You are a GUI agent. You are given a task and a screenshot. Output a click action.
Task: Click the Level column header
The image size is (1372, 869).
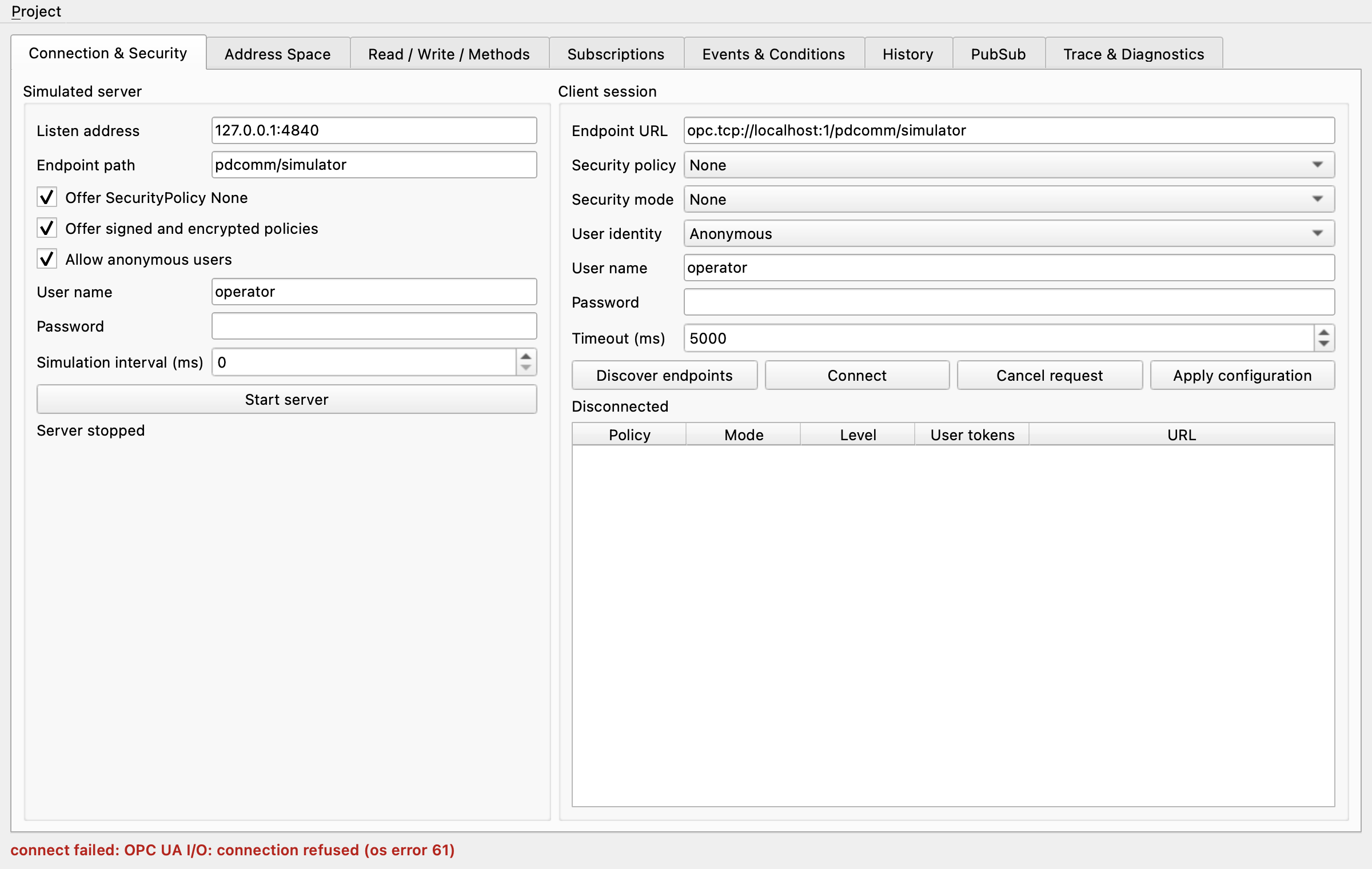[x=858, y=434]
